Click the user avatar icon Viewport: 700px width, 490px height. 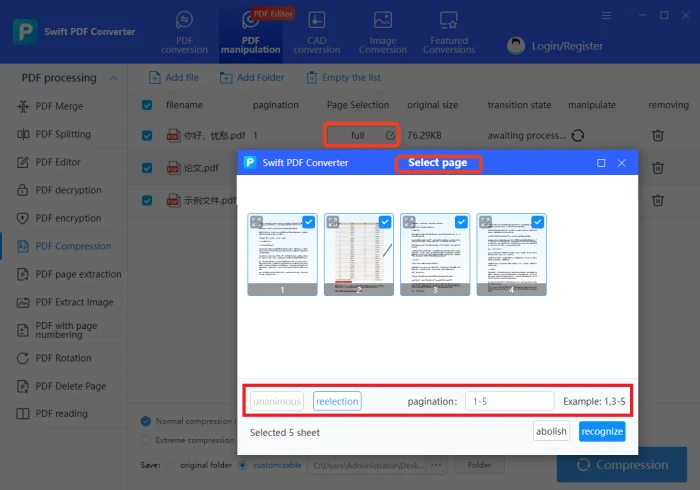[x=516, y=46]
